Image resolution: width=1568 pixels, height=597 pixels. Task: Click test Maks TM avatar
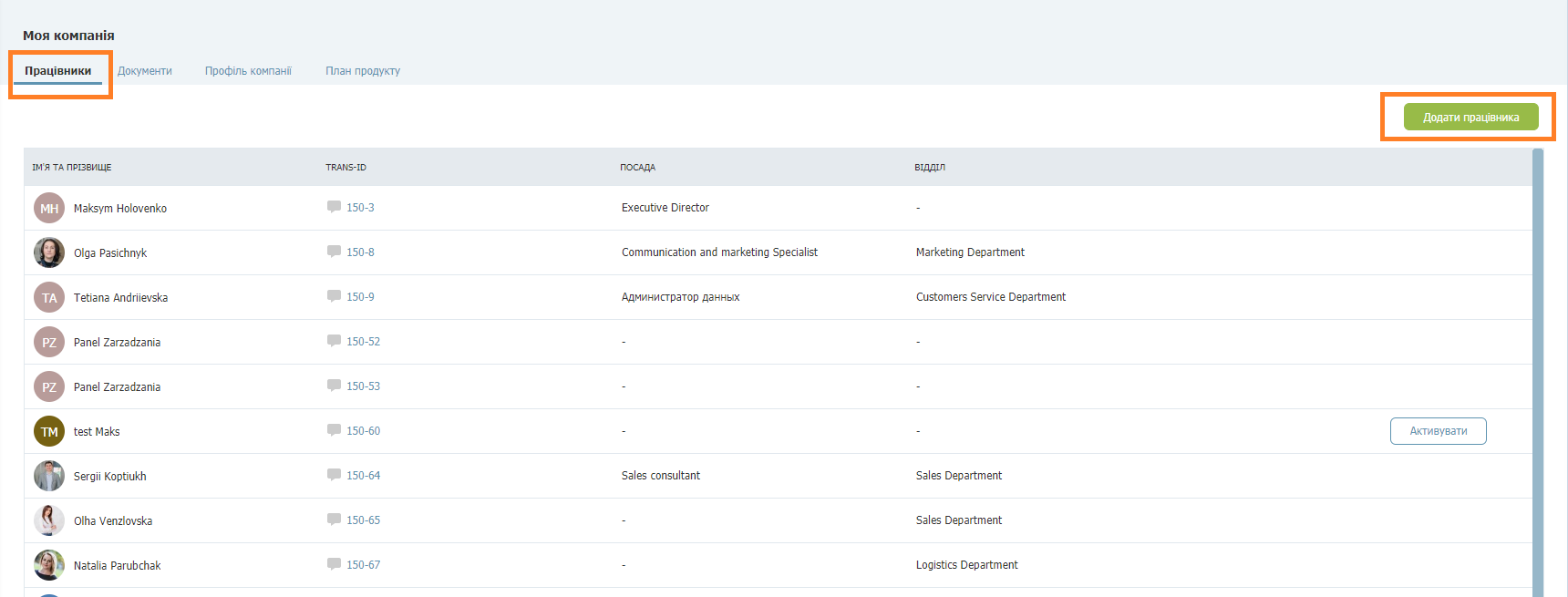[49, 431]
